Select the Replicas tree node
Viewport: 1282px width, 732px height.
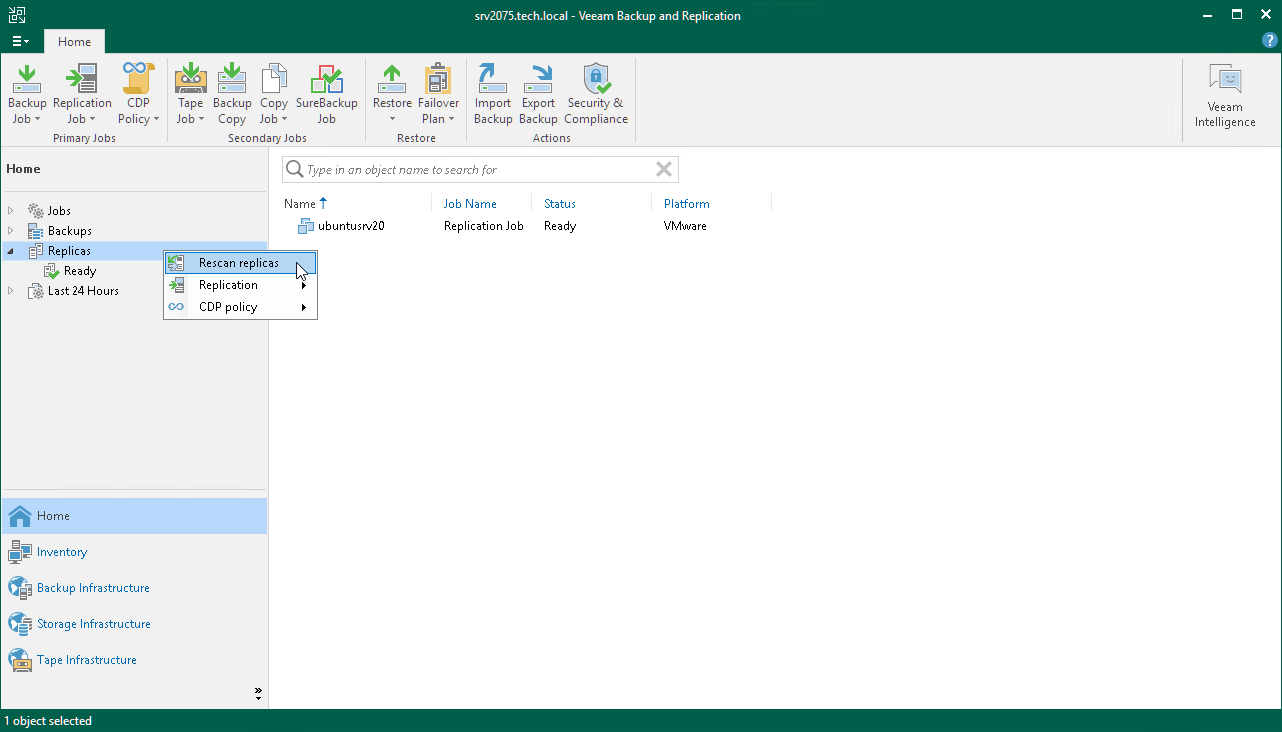(x=69, y=251)
